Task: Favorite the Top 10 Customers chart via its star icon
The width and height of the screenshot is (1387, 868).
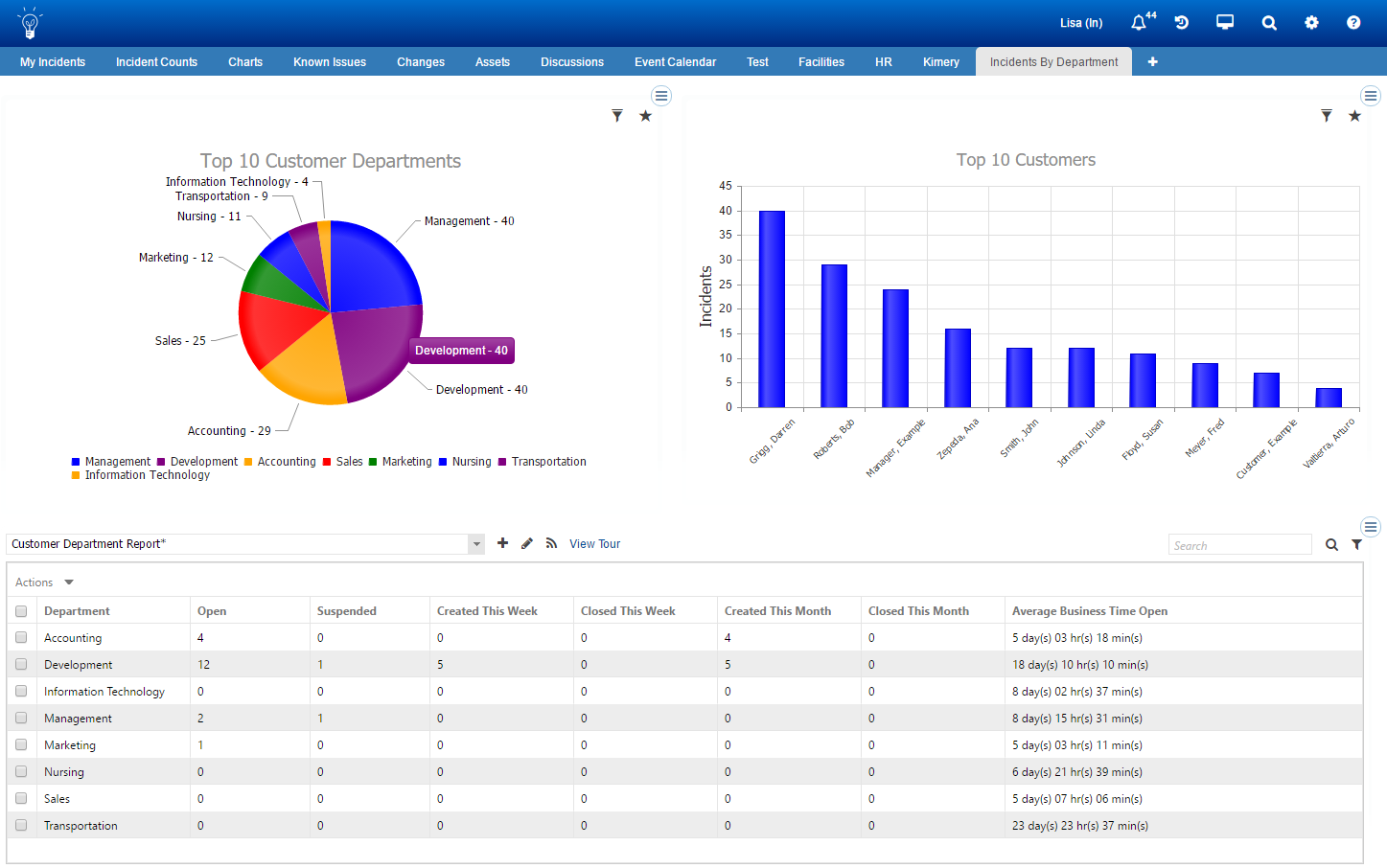Action: point(1354,115)
